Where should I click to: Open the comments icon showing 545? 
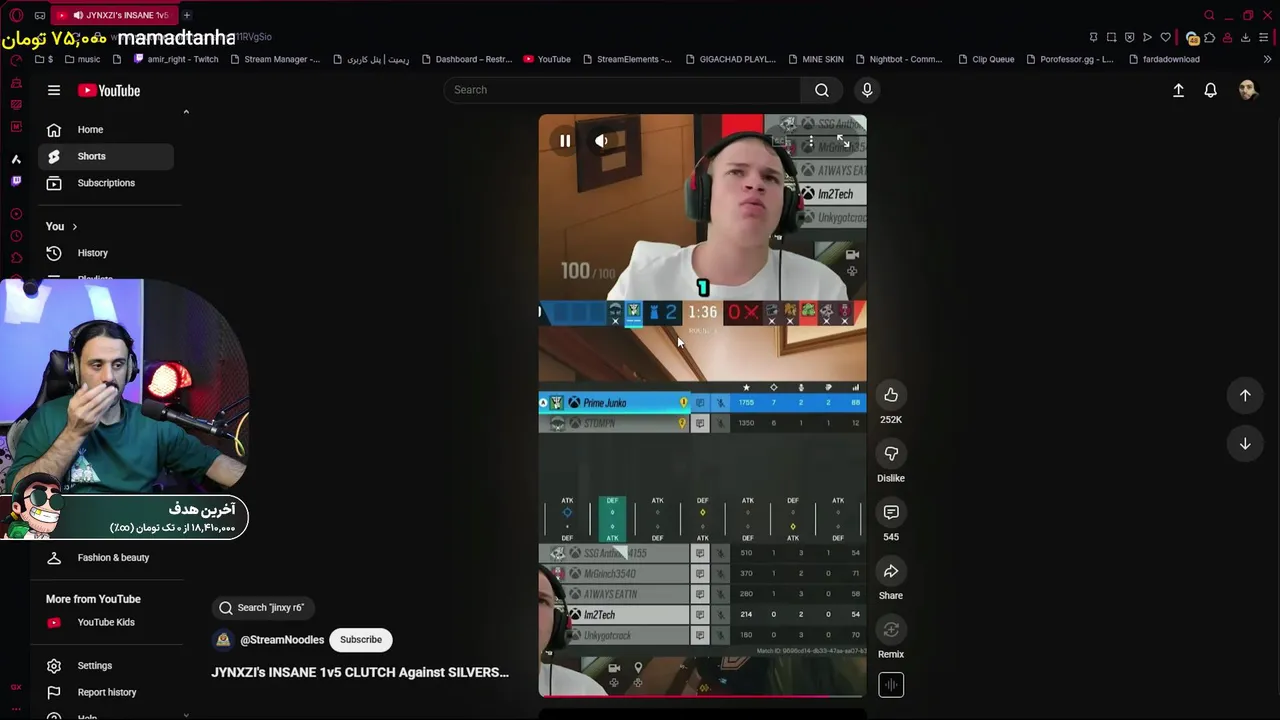891,512
